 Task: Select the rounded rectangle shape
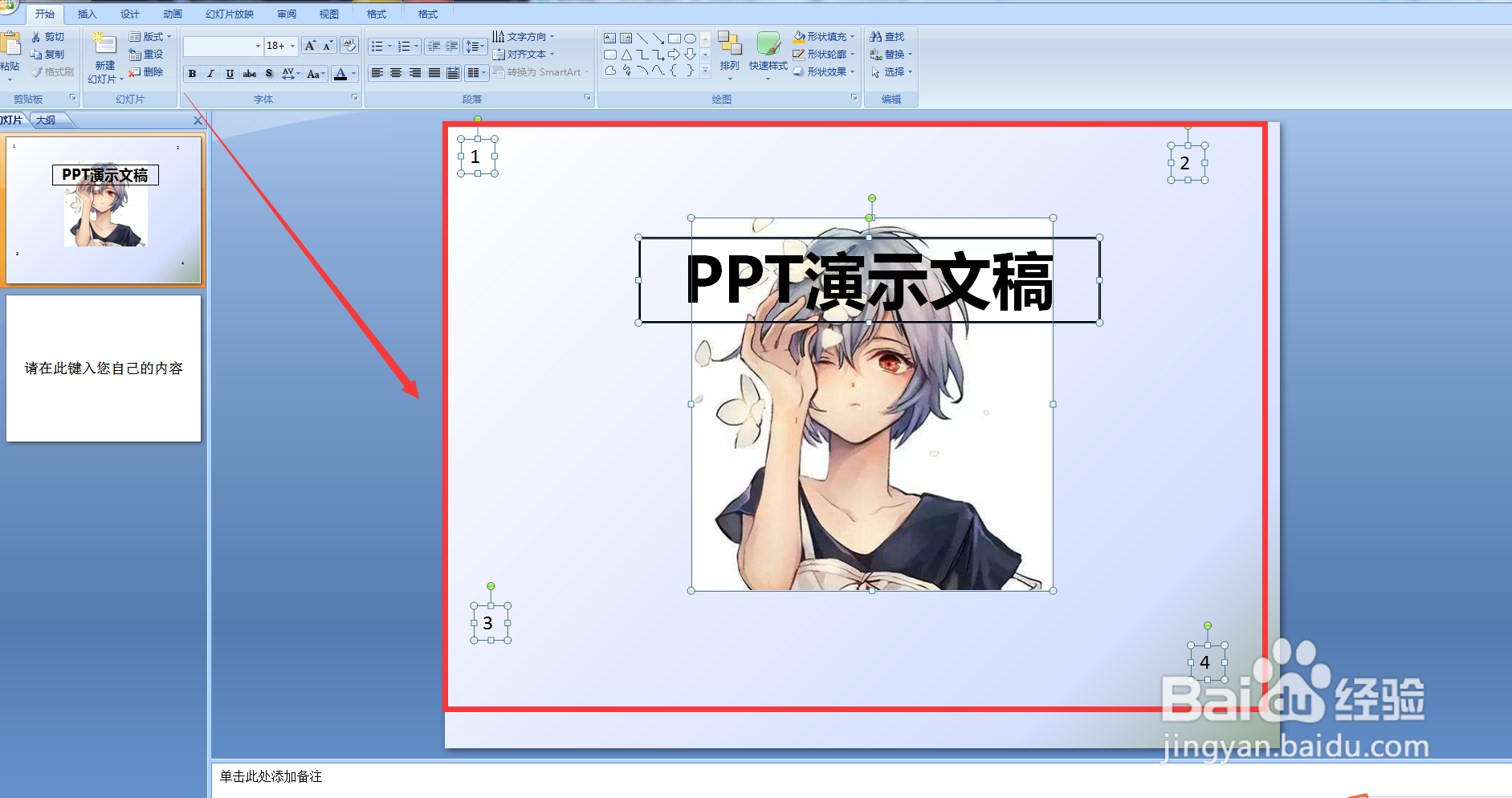click(610, 55)
